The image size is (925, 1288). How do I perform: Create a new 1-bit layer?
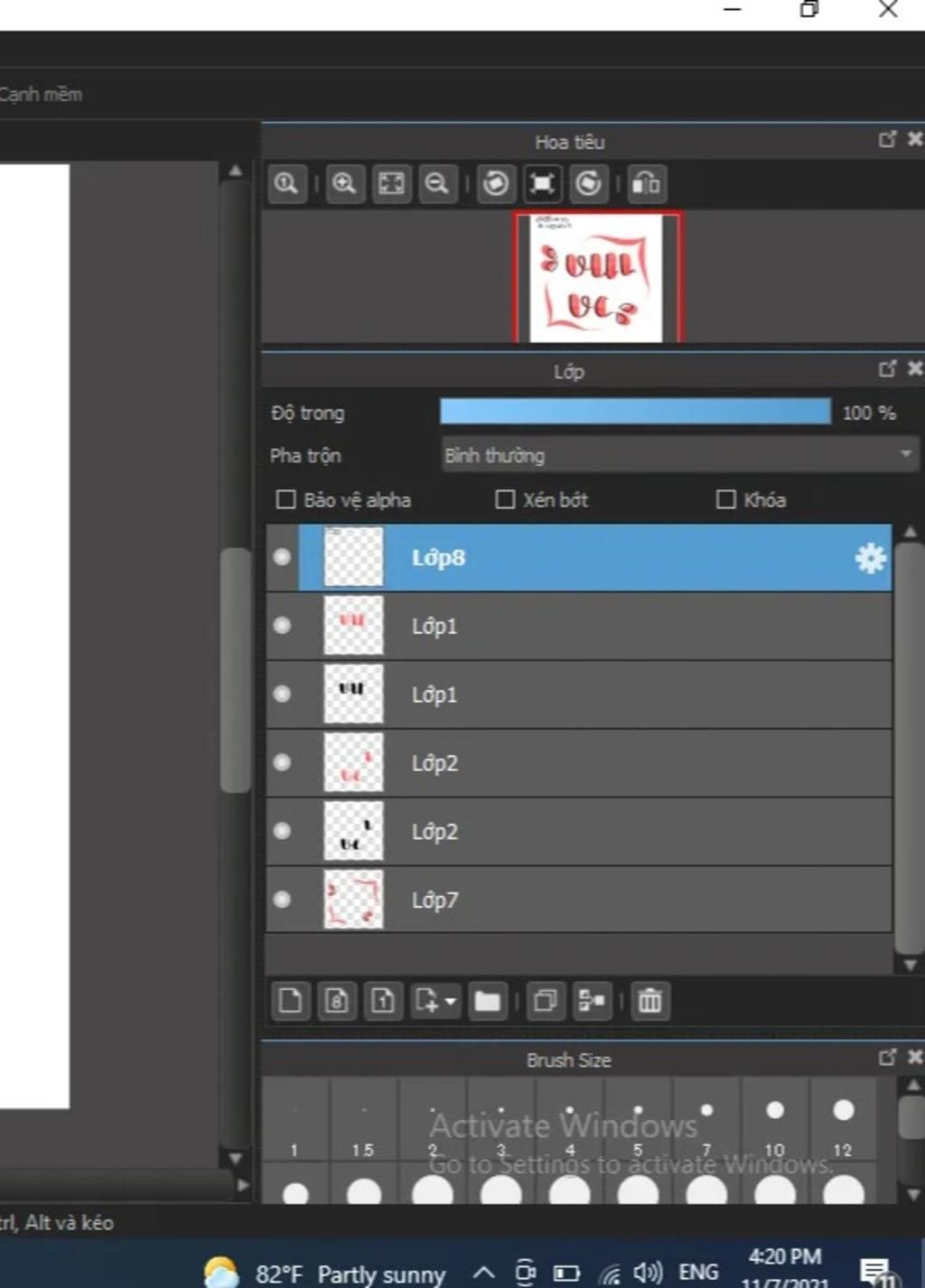(x=383, y=1001)
